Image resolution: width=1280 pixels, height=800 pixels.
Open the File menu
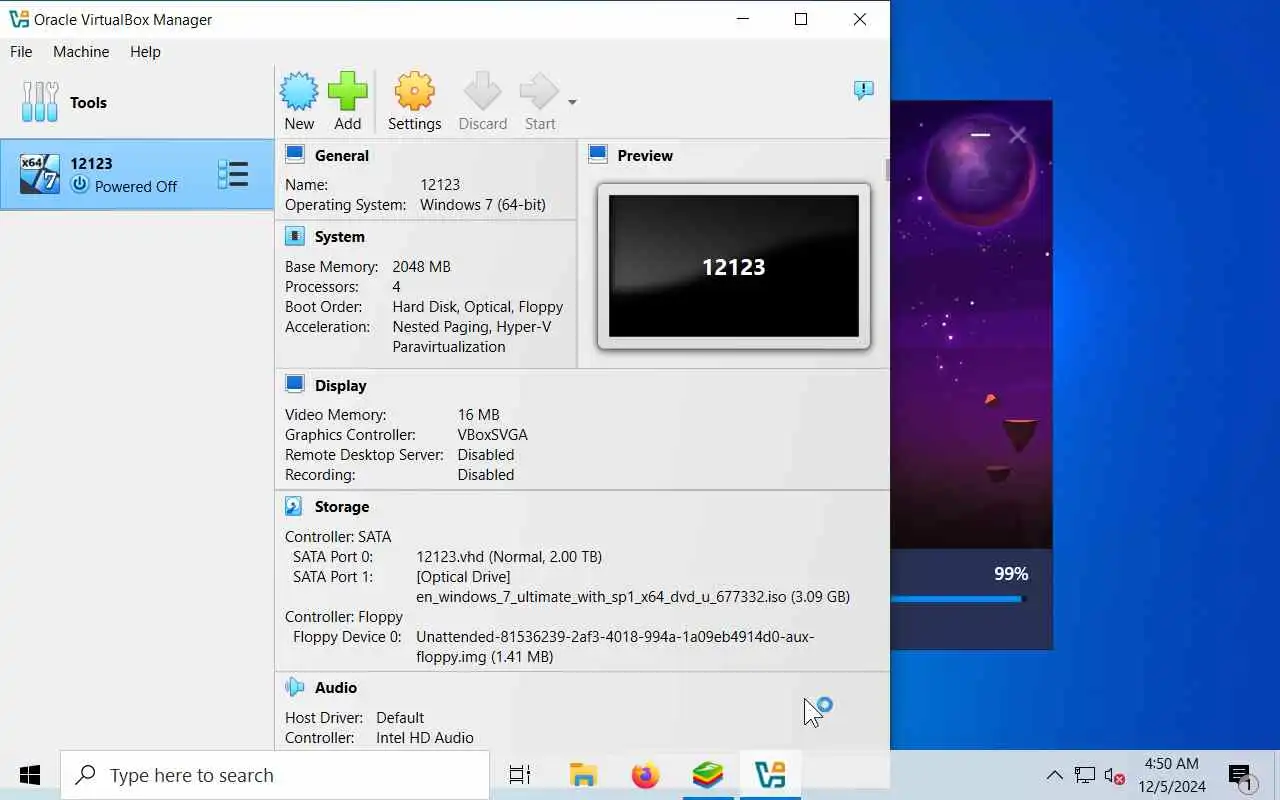21,52
